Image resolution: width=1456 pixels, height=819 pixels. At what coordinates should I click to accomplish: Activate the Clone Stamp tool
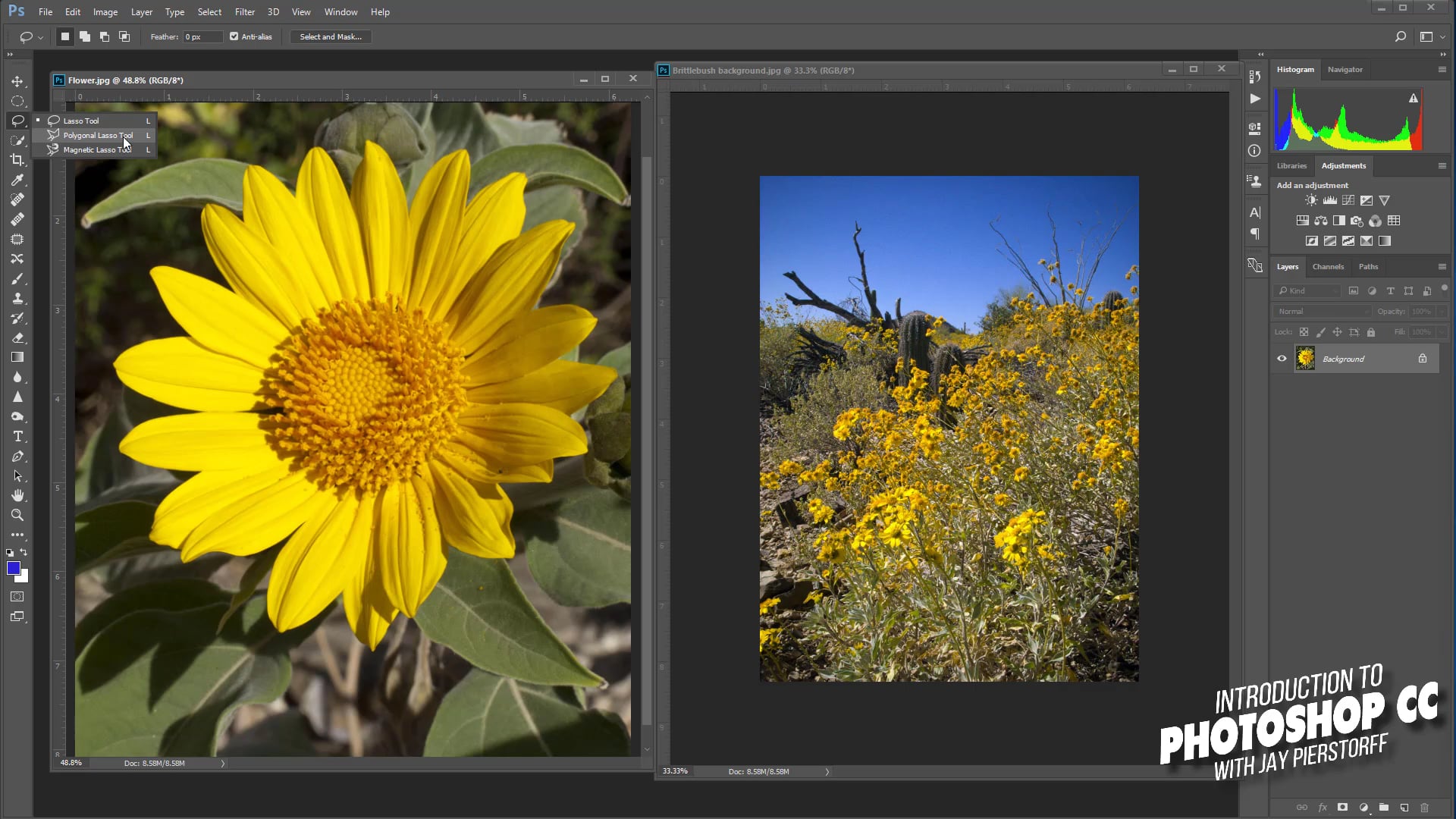pyautogui.click(x=17, y=298)
